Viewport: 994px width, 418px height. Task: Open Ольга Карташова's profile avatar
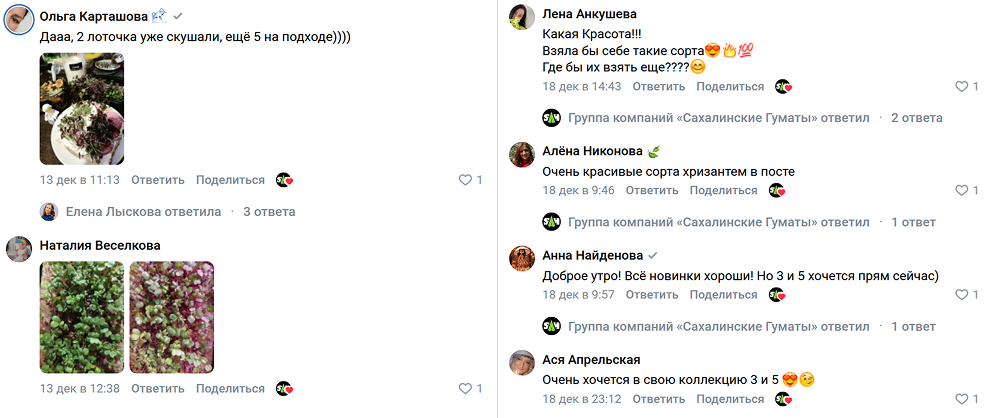tap(19, 21)
